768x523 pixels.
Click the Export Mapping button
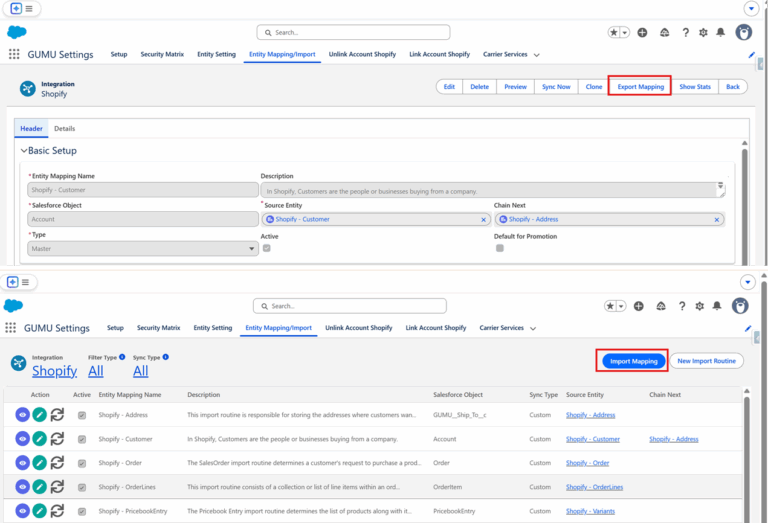(x=640, y=87)
